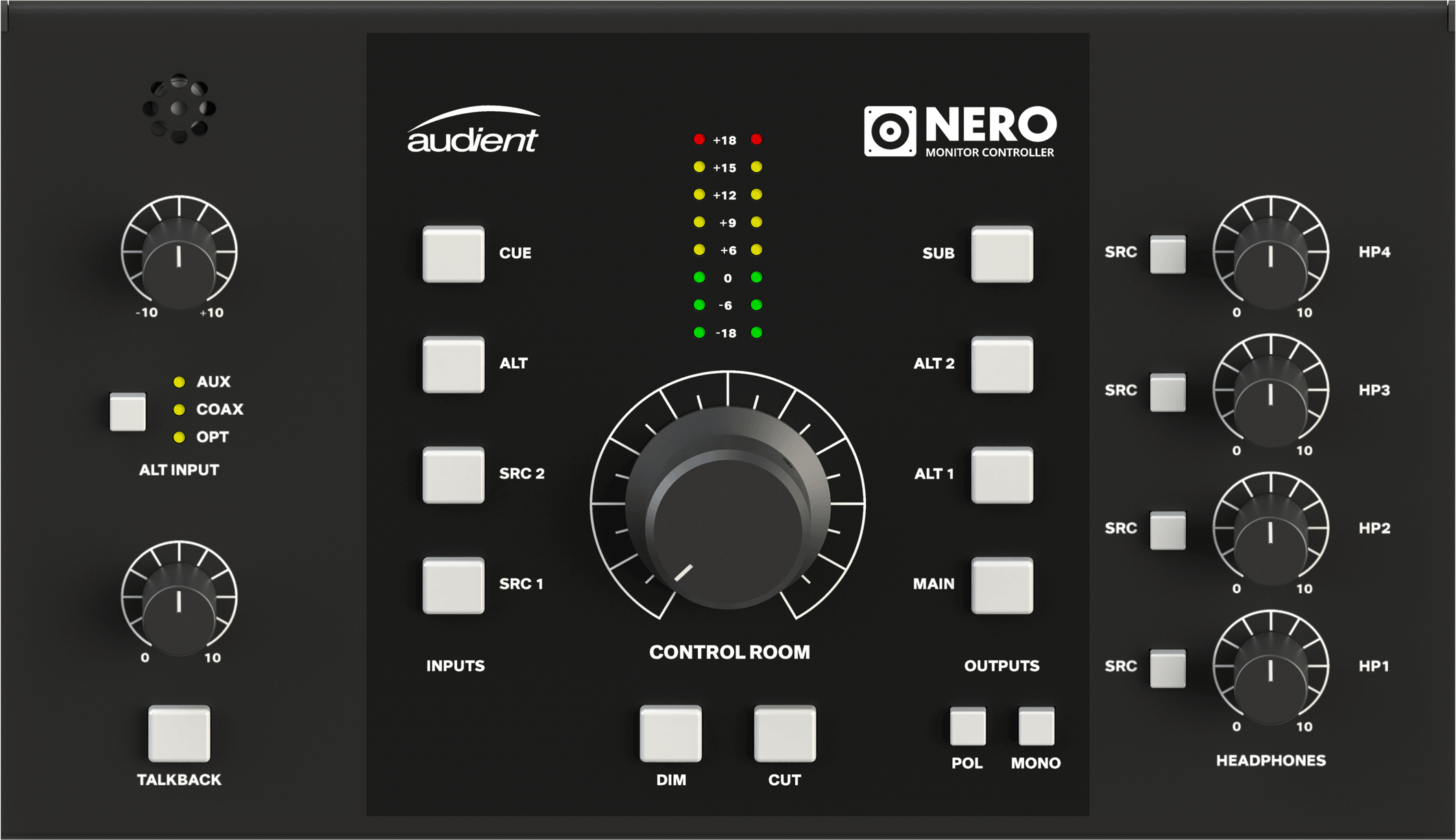This screenshot has width=1456, height=840.
Task: Click the NERO speaker logo icon
Action: click(x=890, y=131)
